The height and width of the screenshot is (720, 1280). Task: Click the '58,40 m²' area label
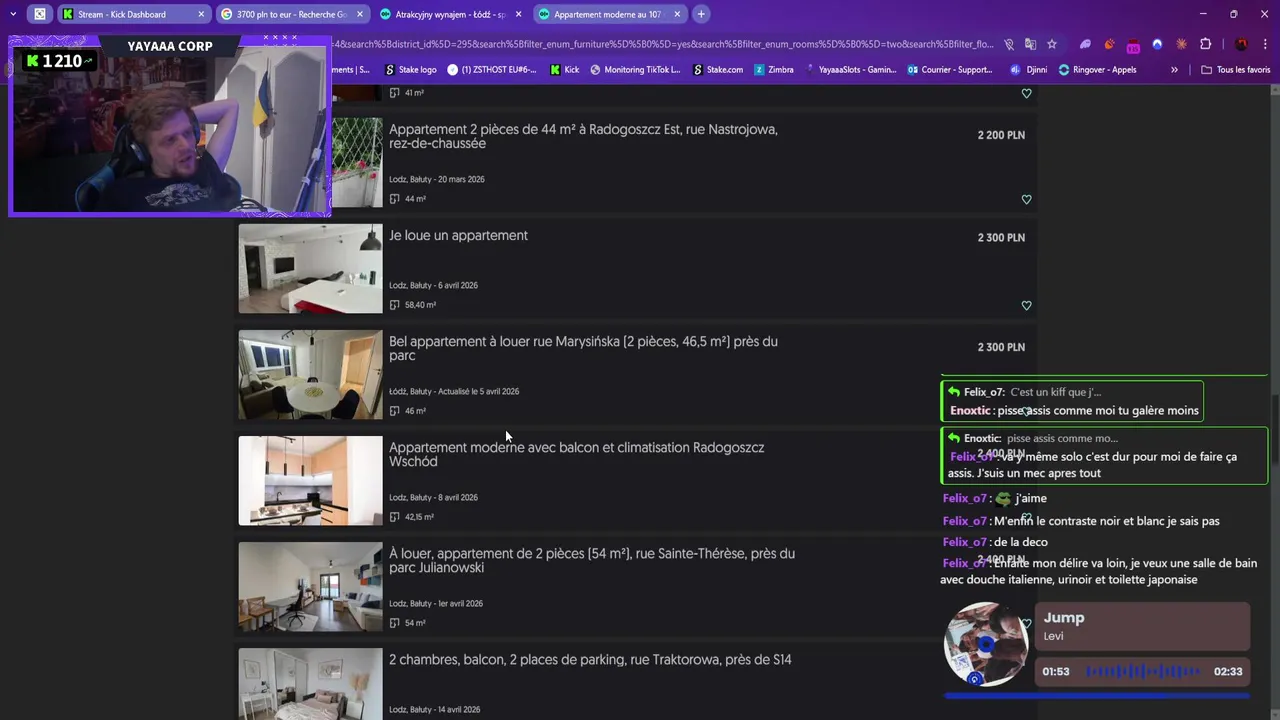(420, 305)
